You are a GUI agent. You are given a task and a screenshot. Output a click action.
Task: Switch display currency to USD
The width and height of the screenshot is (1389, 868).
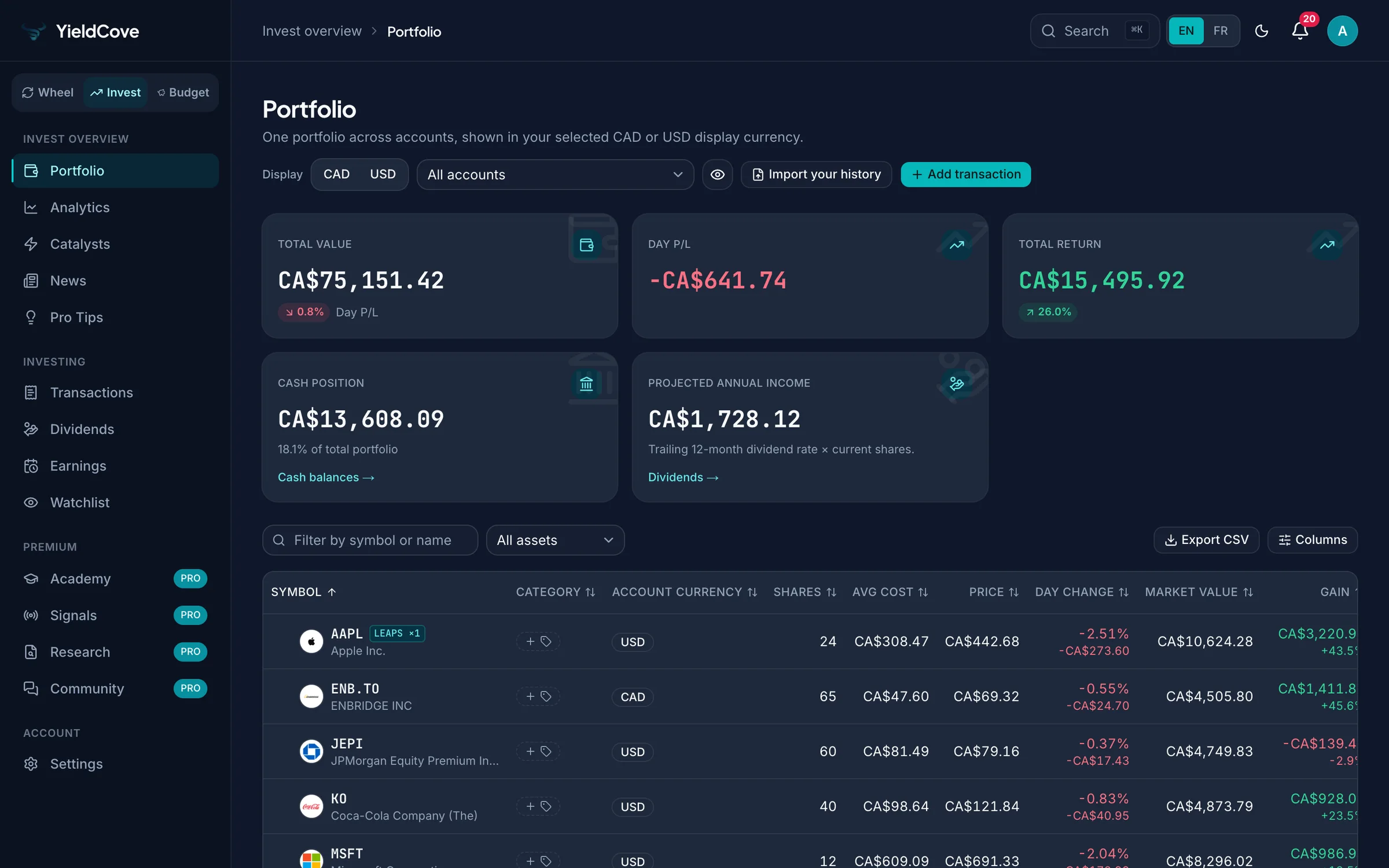[x=383, y=174]
